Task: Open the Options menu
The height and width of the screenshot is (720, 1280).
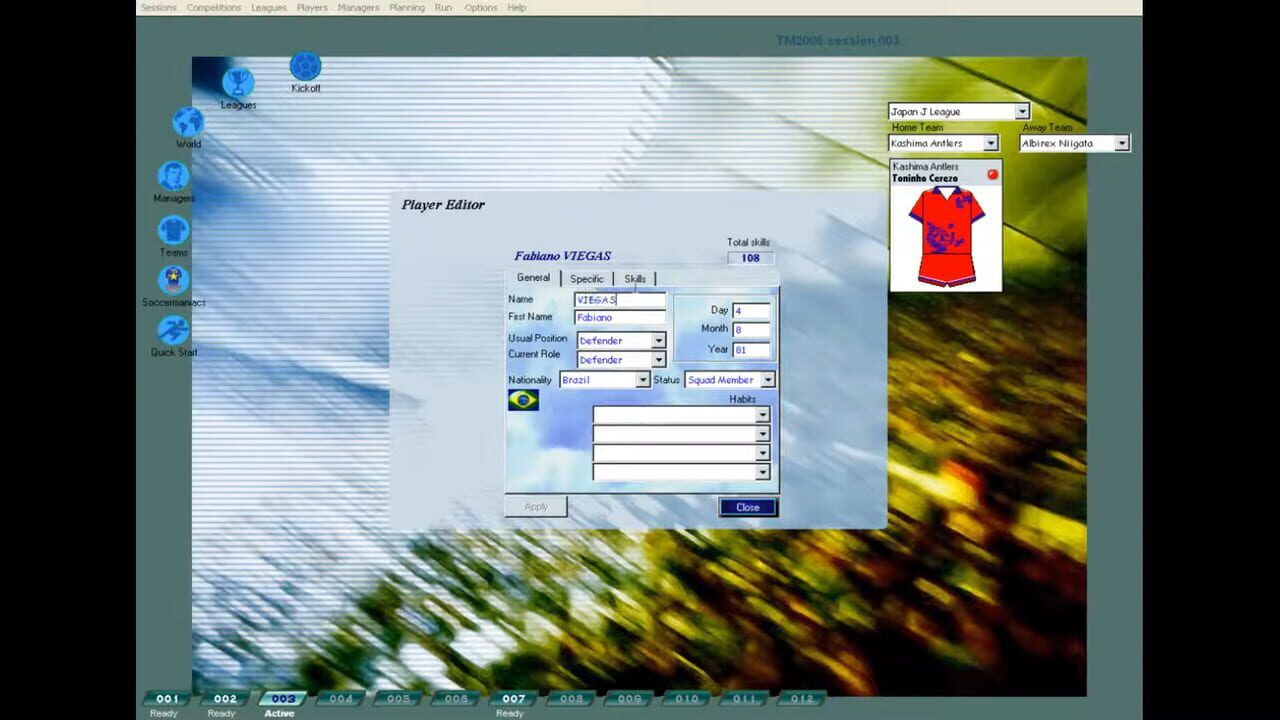Action: coord(481,7)
